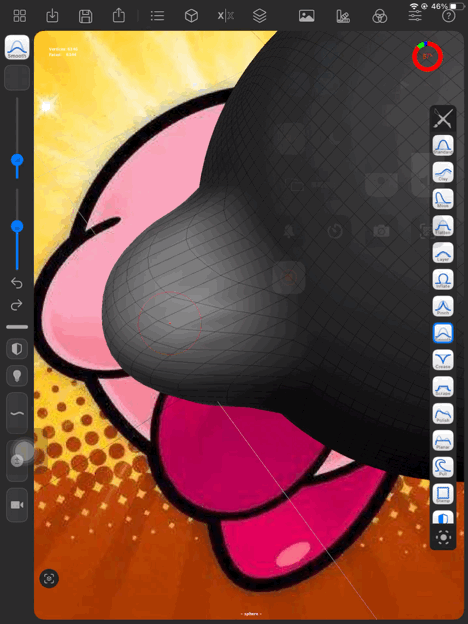Viewport: 468px width, 624px height.
Task: Select the Crease tool
Action: (443, 360)
